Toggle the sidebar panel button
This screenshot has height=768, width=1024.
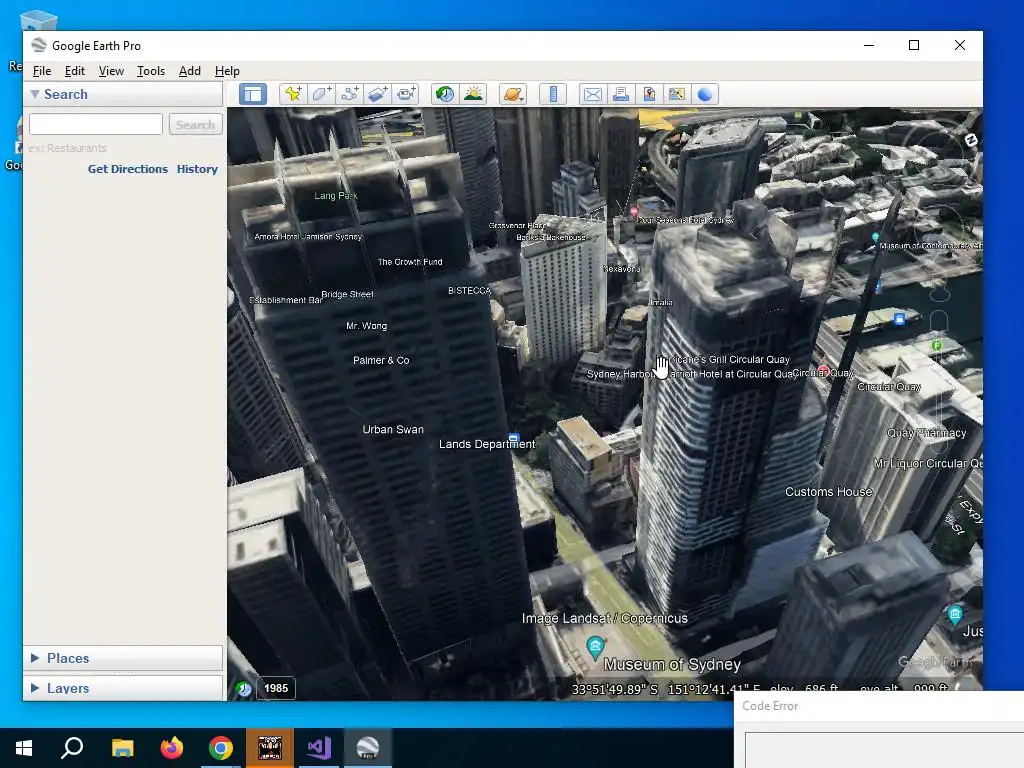(x=253, y=94)
